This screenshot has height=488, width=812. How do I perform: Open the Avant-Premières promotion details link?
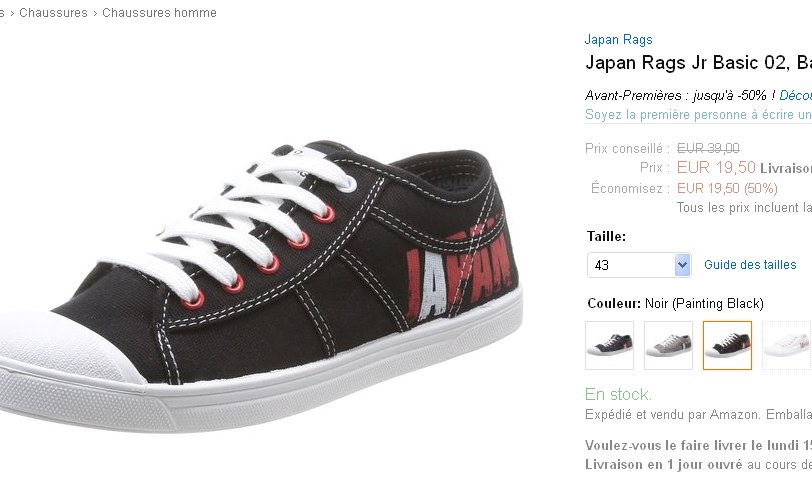point(795,95)
